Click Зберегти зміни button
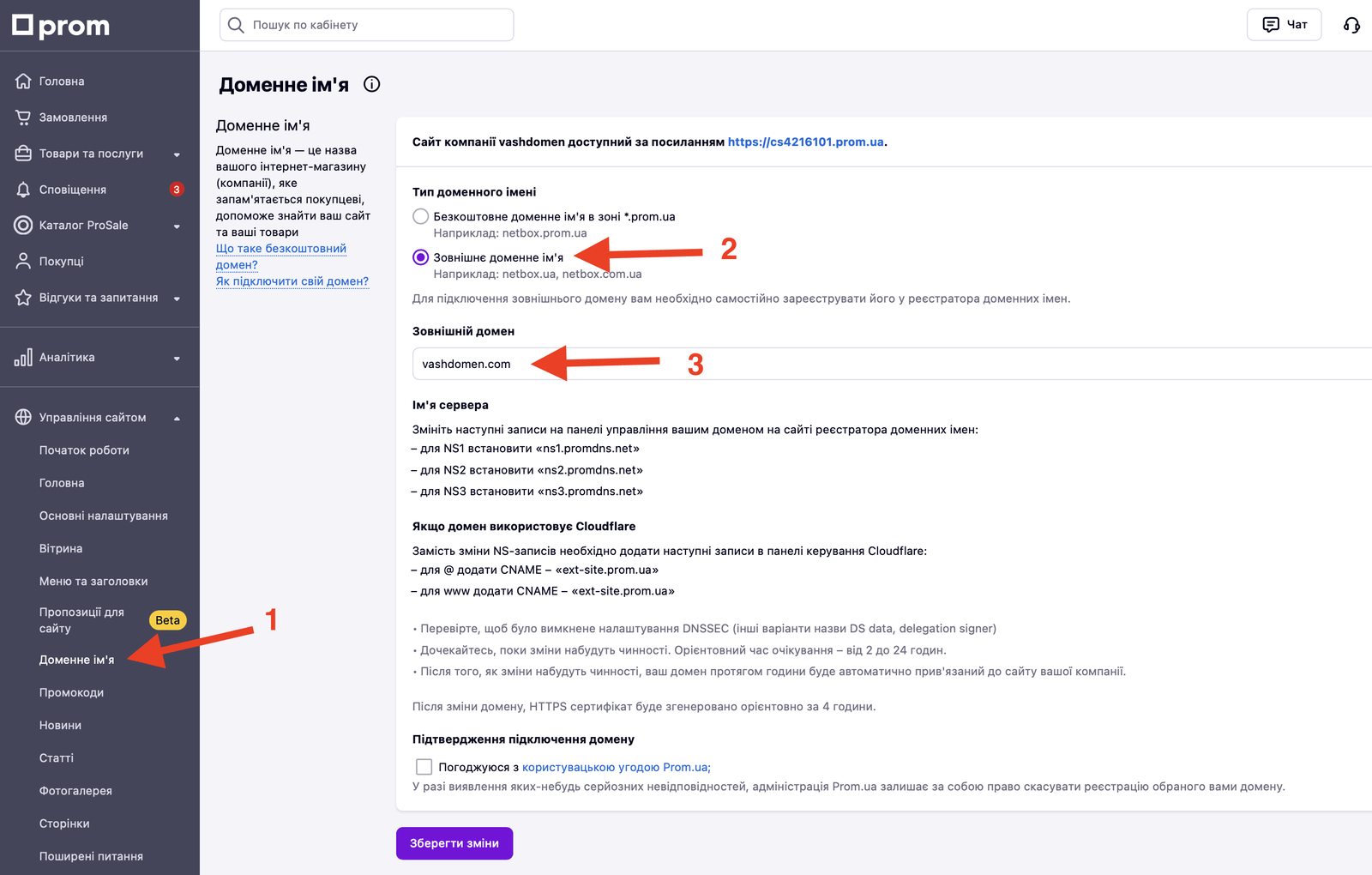The height and width of the screenshot is (875, 1372). (x=454, y=843)
